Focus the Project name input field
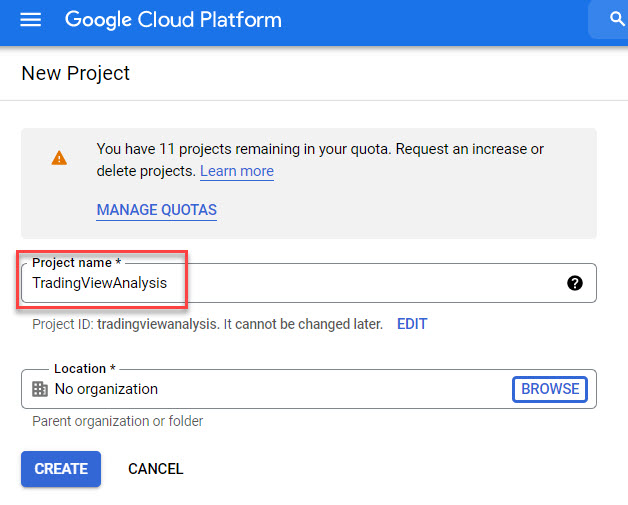Viewport: 628px width, 505px height. pos(309,283)
